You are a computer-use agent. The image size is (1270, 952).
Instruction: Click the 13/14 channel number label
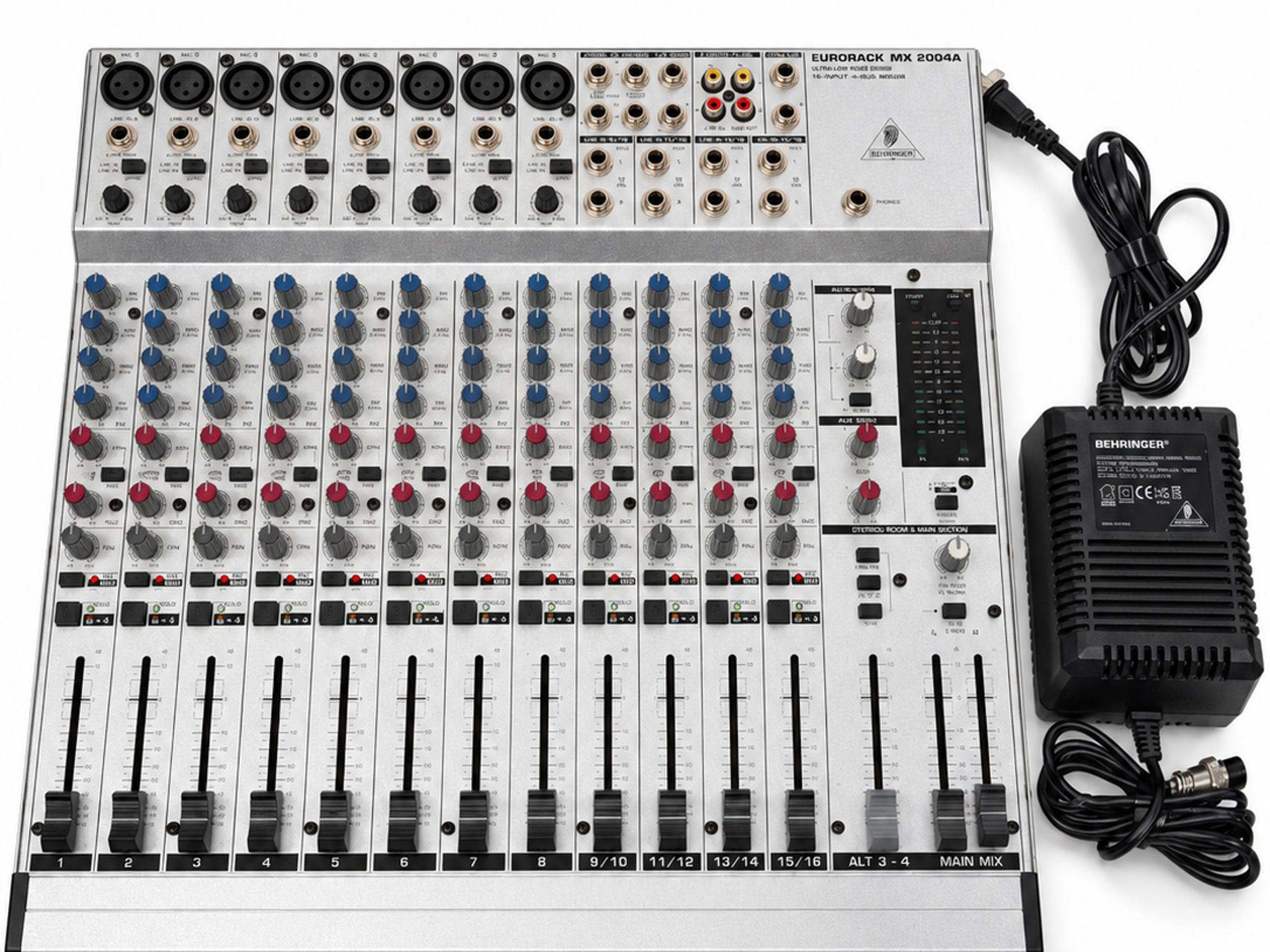point(735,862)
